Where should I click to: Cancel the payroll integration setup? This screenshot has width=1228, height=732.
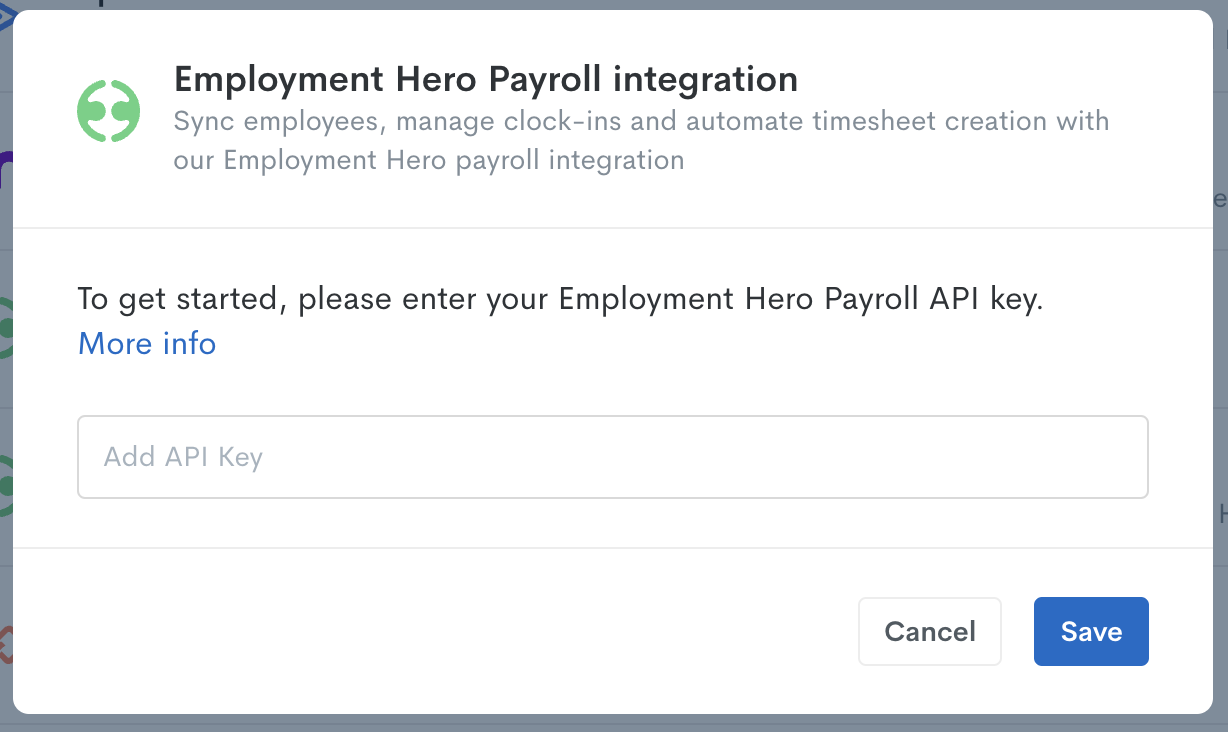(930, 631)
